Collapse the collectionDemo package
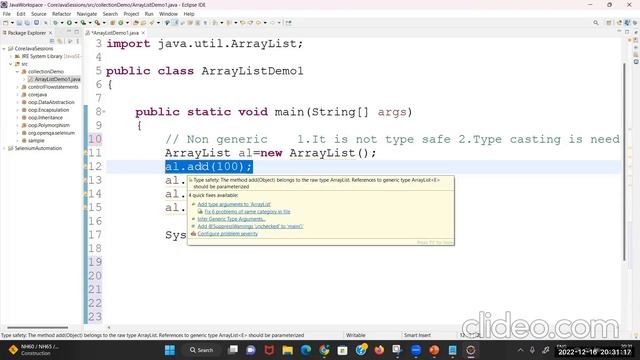Screen dimensions: 640x360 (17, 71)
